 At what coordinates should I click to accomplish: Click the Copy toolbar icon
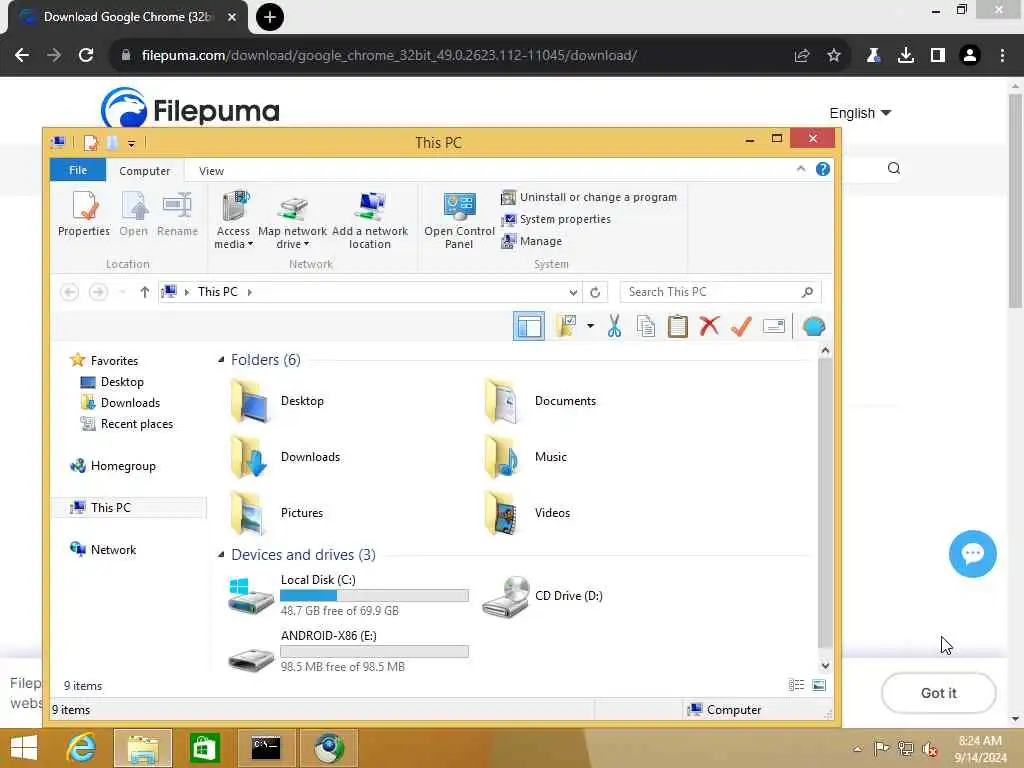[646, 326]
